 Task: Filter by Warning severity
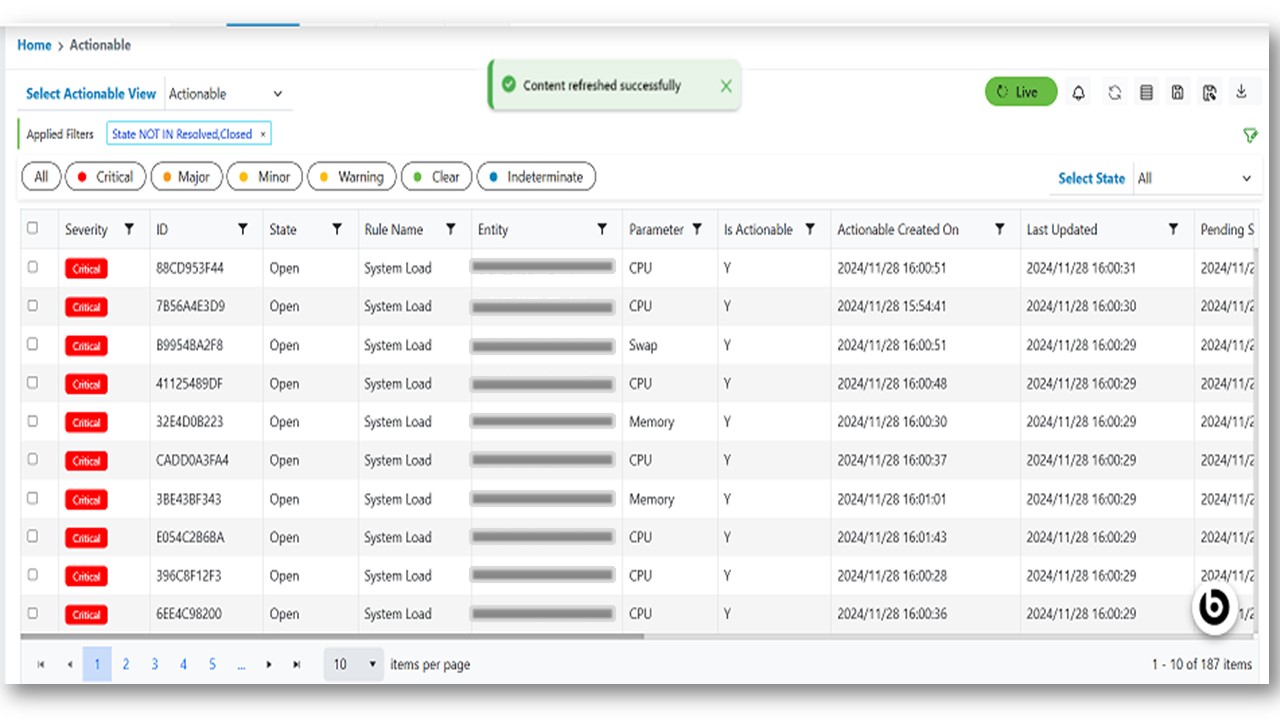[351, 177]
